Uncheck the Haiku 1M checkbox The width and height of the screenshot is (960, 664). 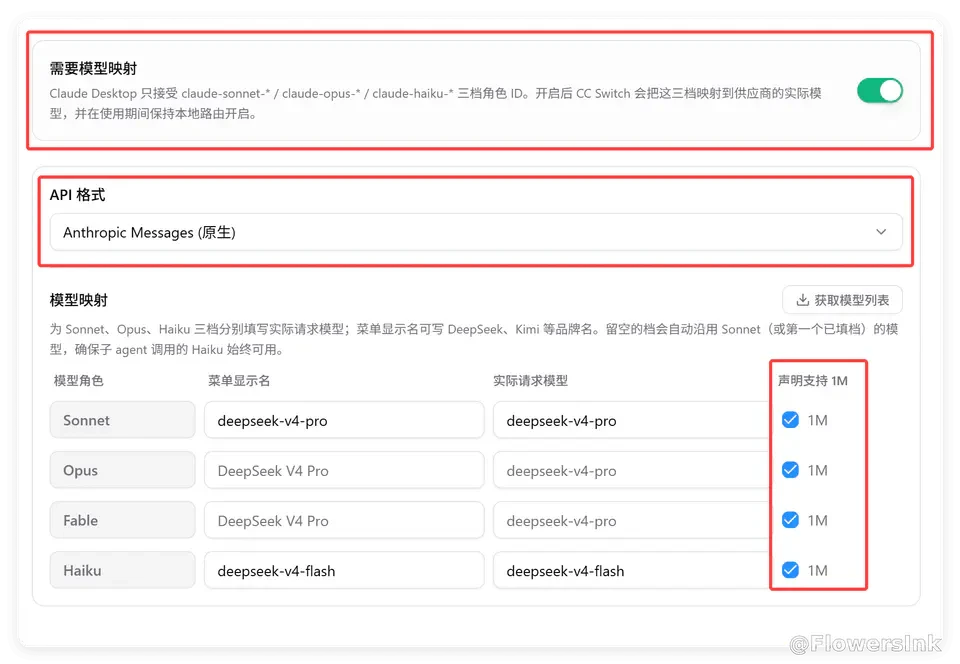pyautogui.click(x=790, y=570)
